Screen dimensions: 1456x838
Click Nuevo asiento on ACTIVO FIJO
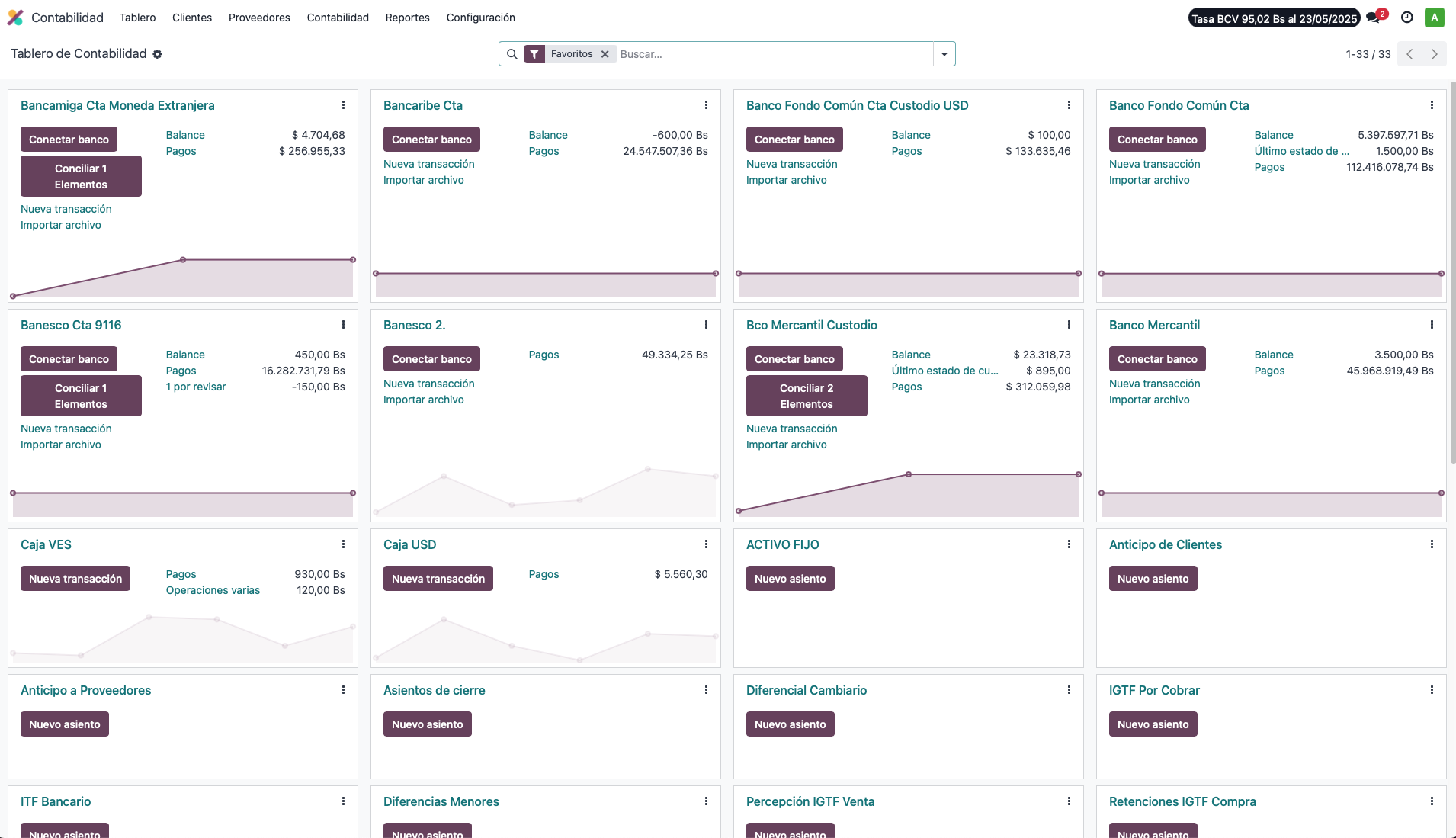coord(791,579)
